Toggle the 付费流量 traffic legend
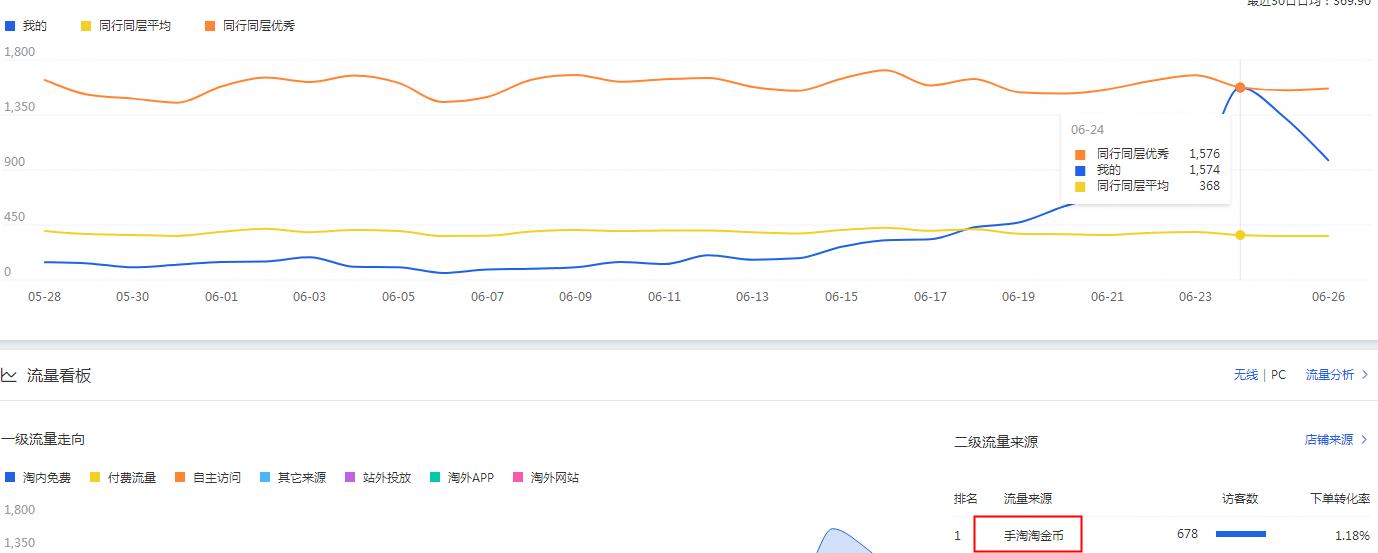 pyautogui.click(x=124, y=478)
